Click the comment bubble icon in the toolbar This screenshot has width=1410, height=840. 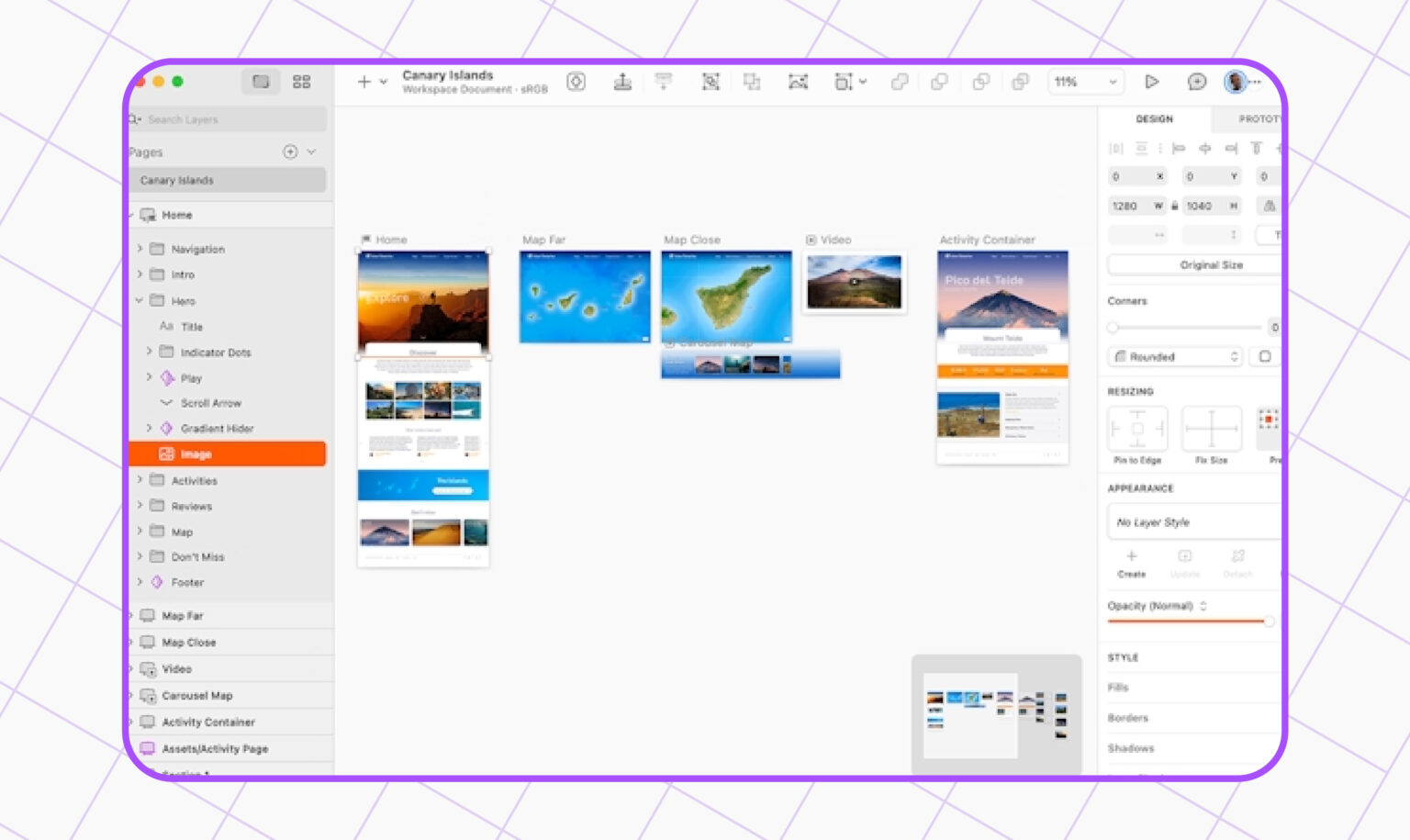click(x=1195, y=82)
